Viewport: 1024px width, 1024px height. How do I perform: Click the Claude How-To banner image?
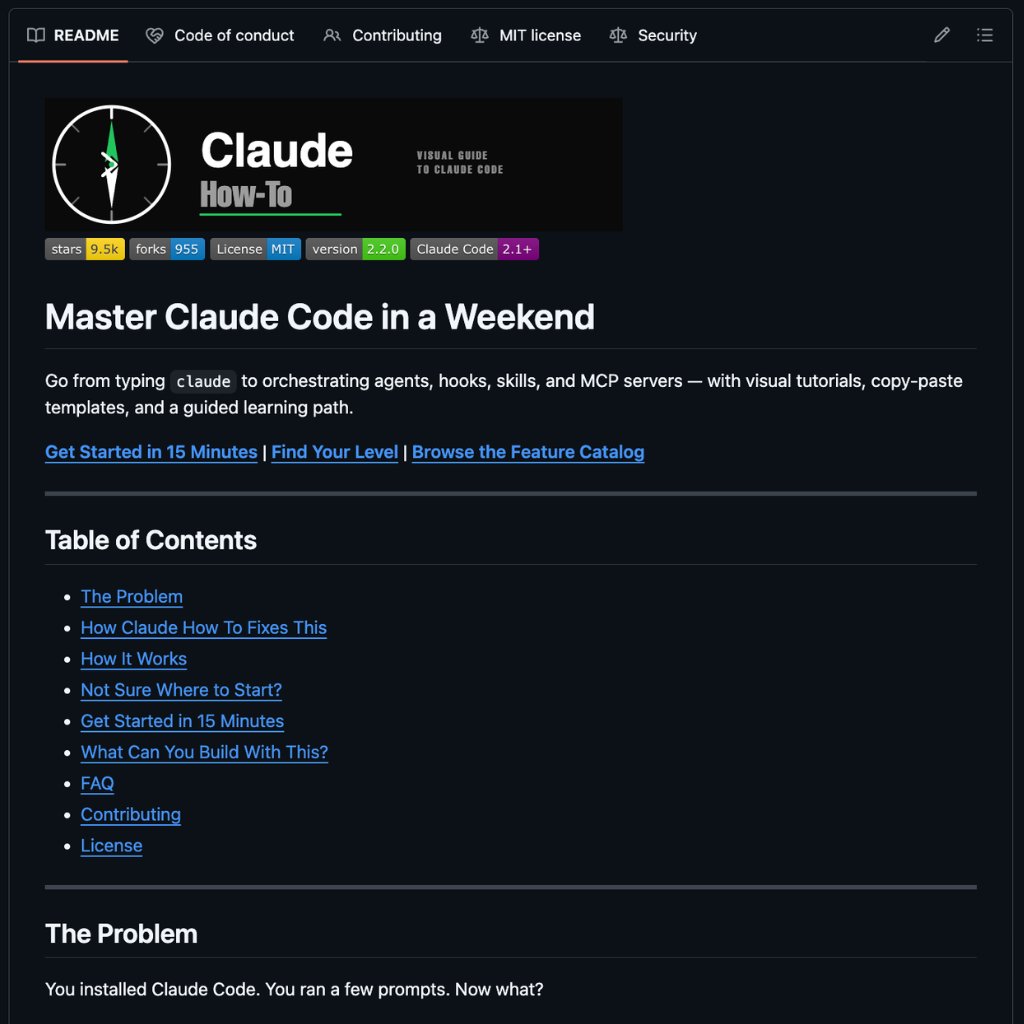333,165
